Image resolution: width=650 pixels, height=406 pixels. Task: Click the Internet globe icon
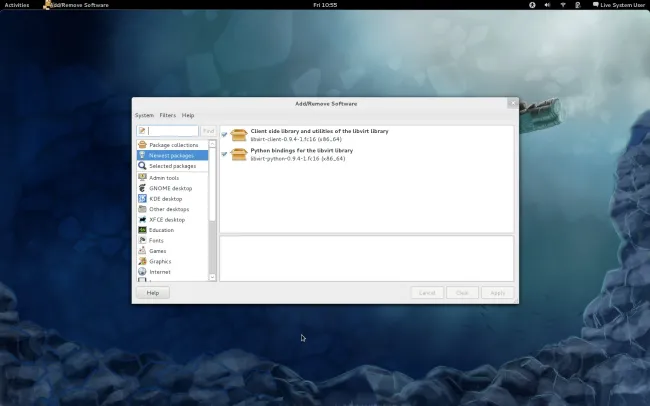click(x=142, y=272)
